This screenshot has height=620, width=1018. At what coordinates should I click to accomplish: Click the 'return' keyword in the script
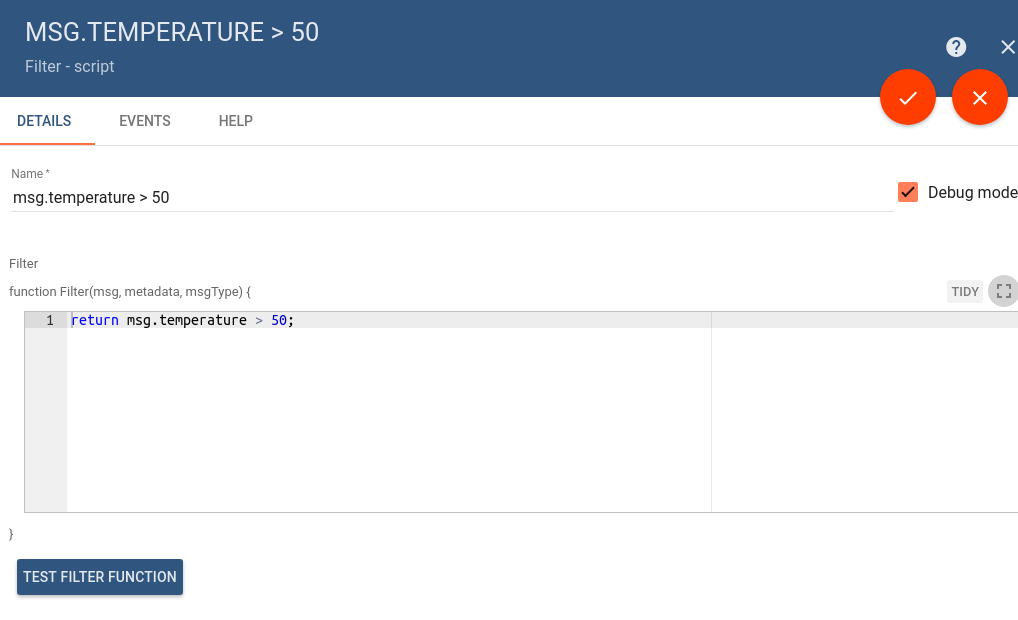pyautogui.click(x=95, y=321)
